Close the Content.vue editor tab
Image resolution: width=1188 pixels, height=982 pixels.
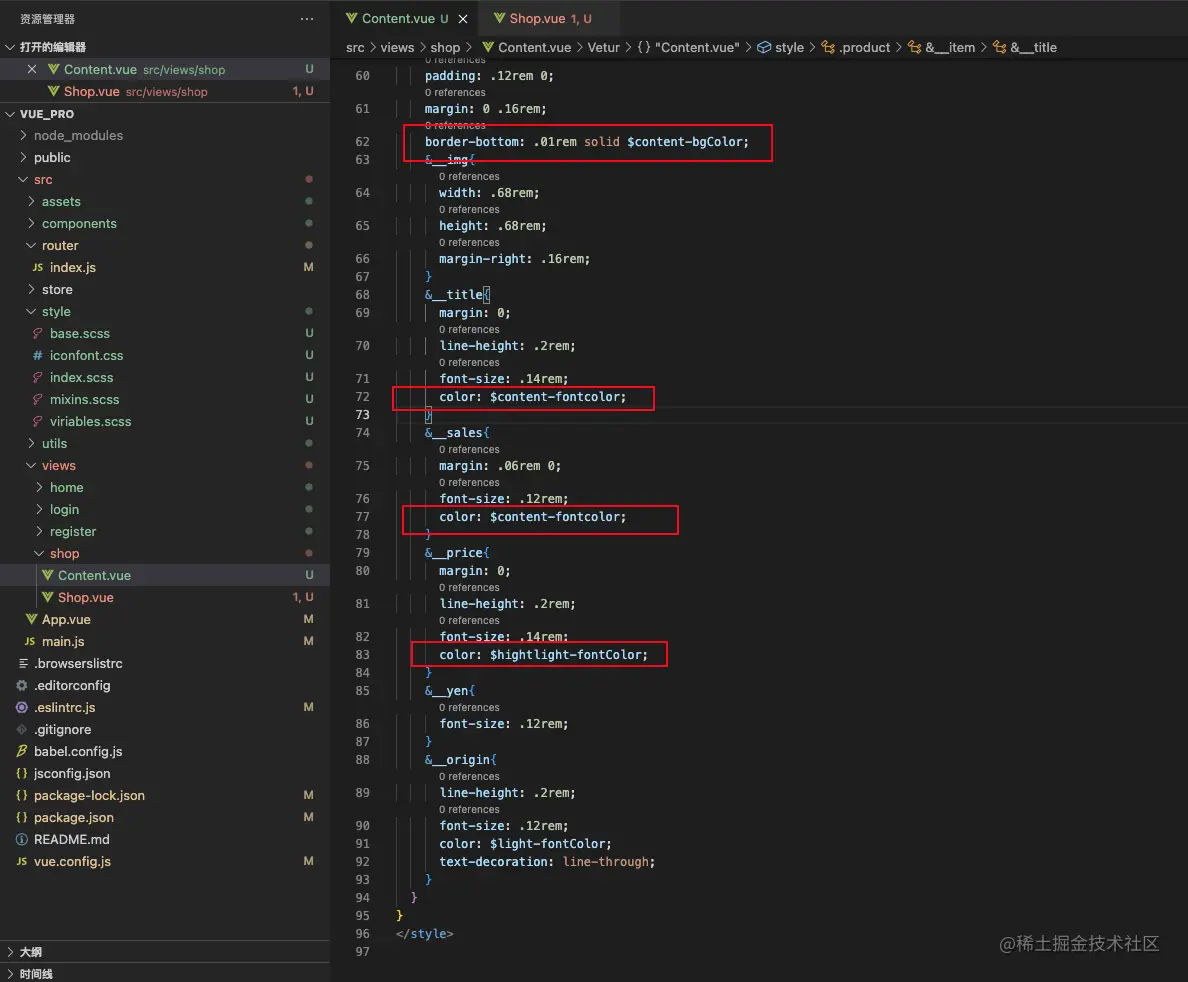(x=463, y=19)
